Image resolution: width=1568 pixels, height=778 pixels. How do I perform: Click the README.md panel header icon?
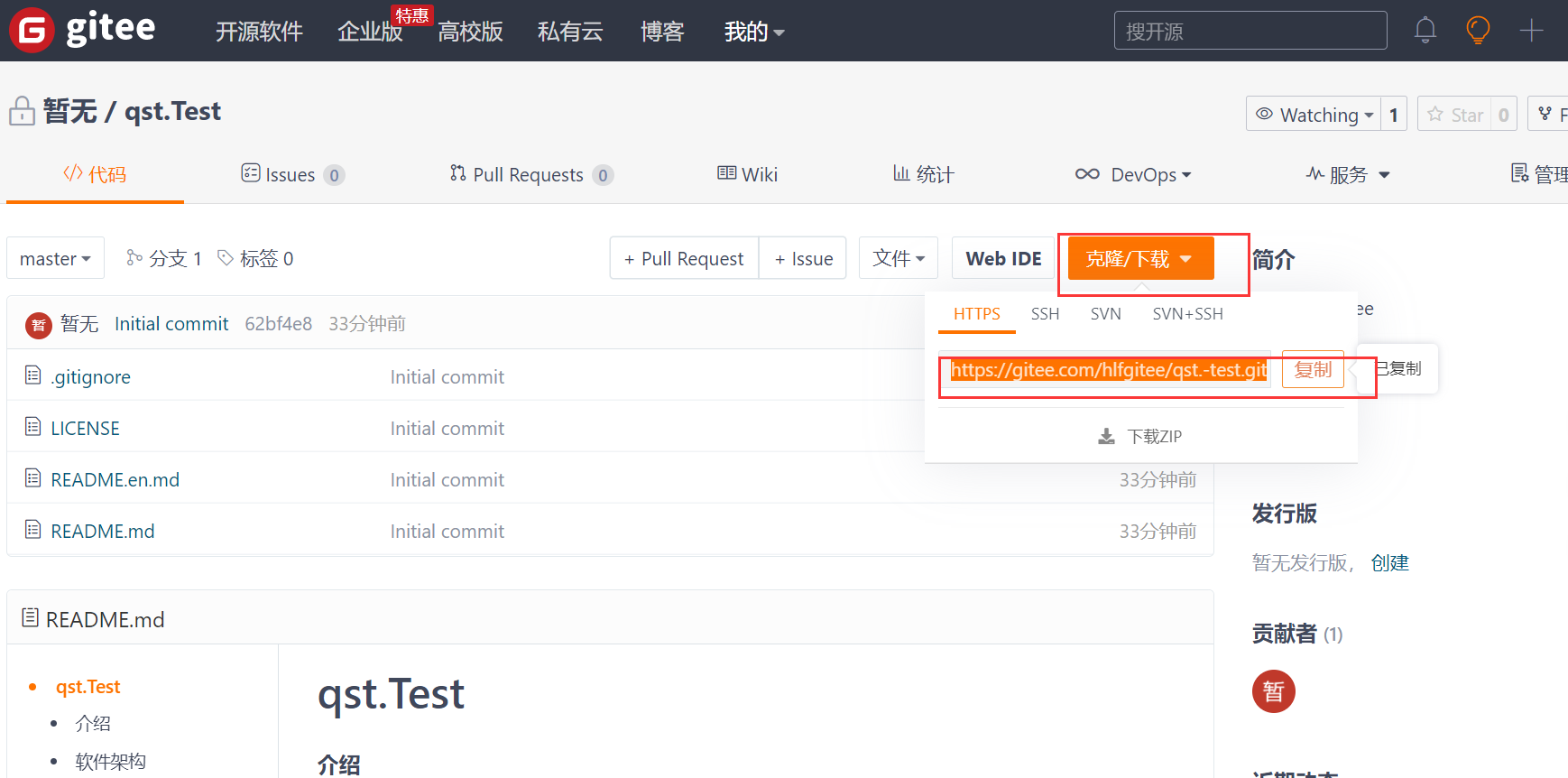(x=31, y=617)
